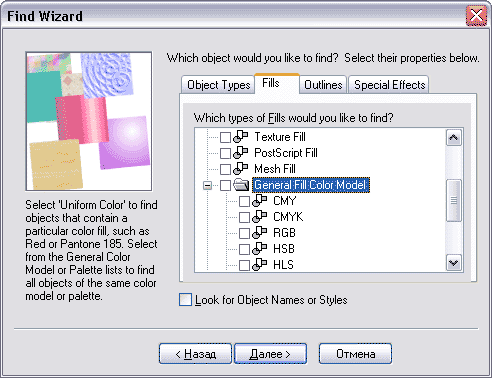This screenshot has height=378, width=492.
Task: Switch to the Object Types tab
Action: point(218,85)
